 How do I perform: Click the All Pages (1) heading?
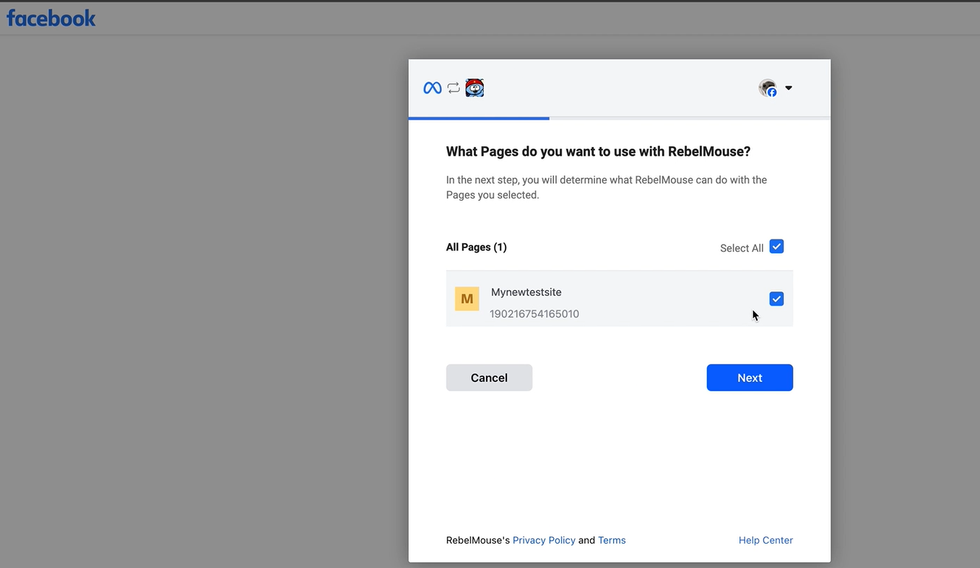[476, 247]
